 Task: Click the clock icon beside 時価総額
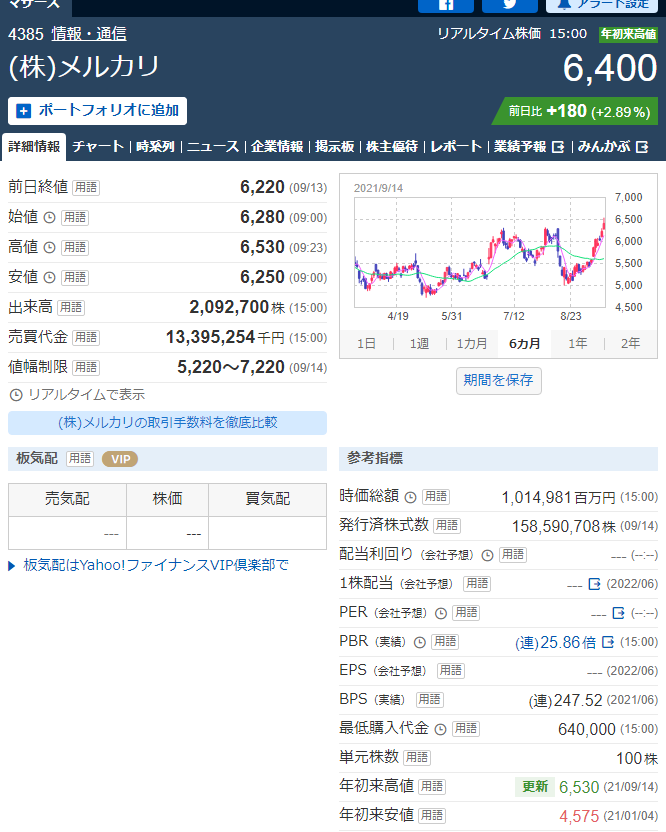click(x=410, y=497)
